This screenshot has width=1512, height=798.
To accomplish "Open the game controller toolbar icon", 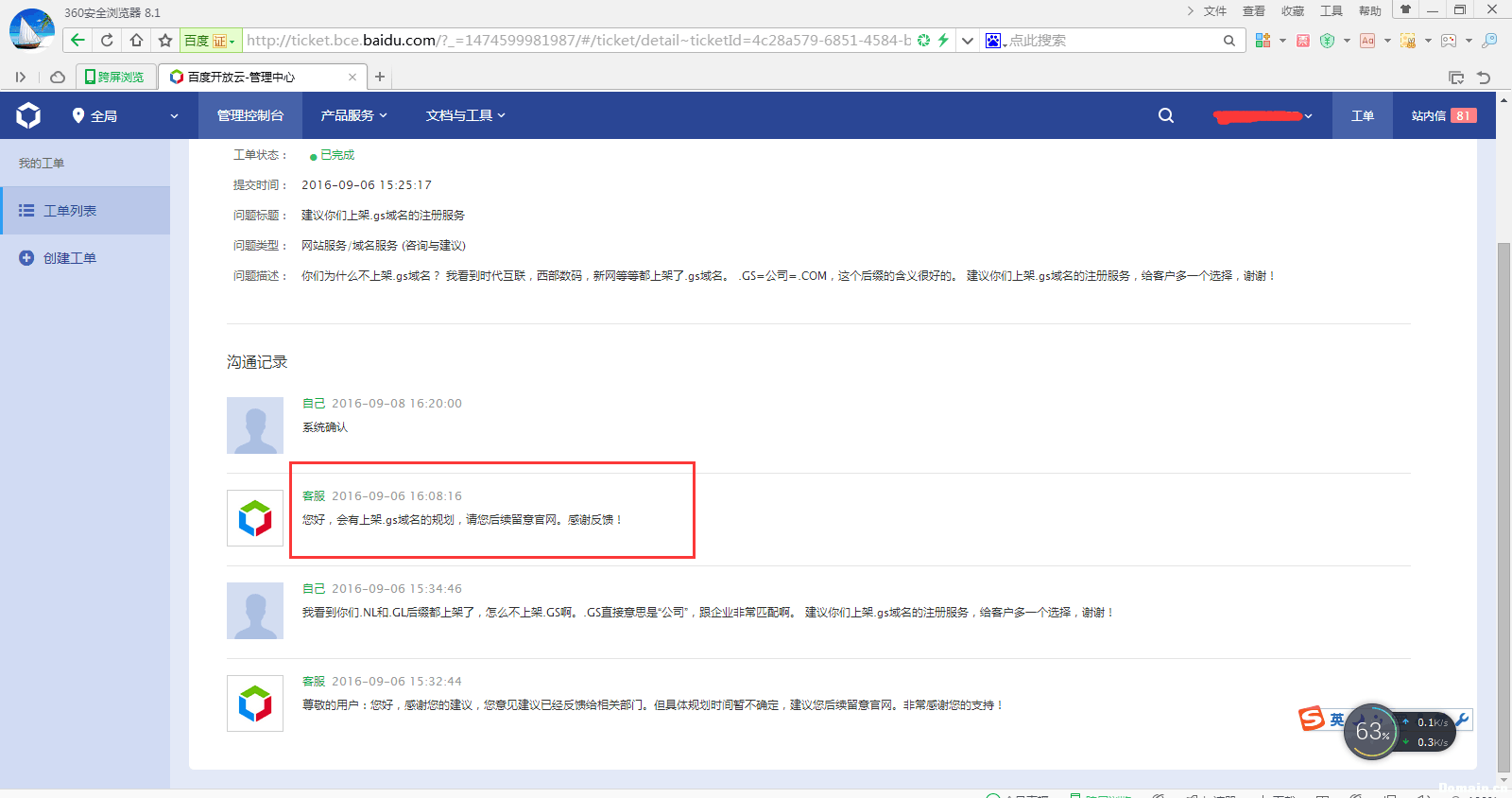I will point(1449,41).
